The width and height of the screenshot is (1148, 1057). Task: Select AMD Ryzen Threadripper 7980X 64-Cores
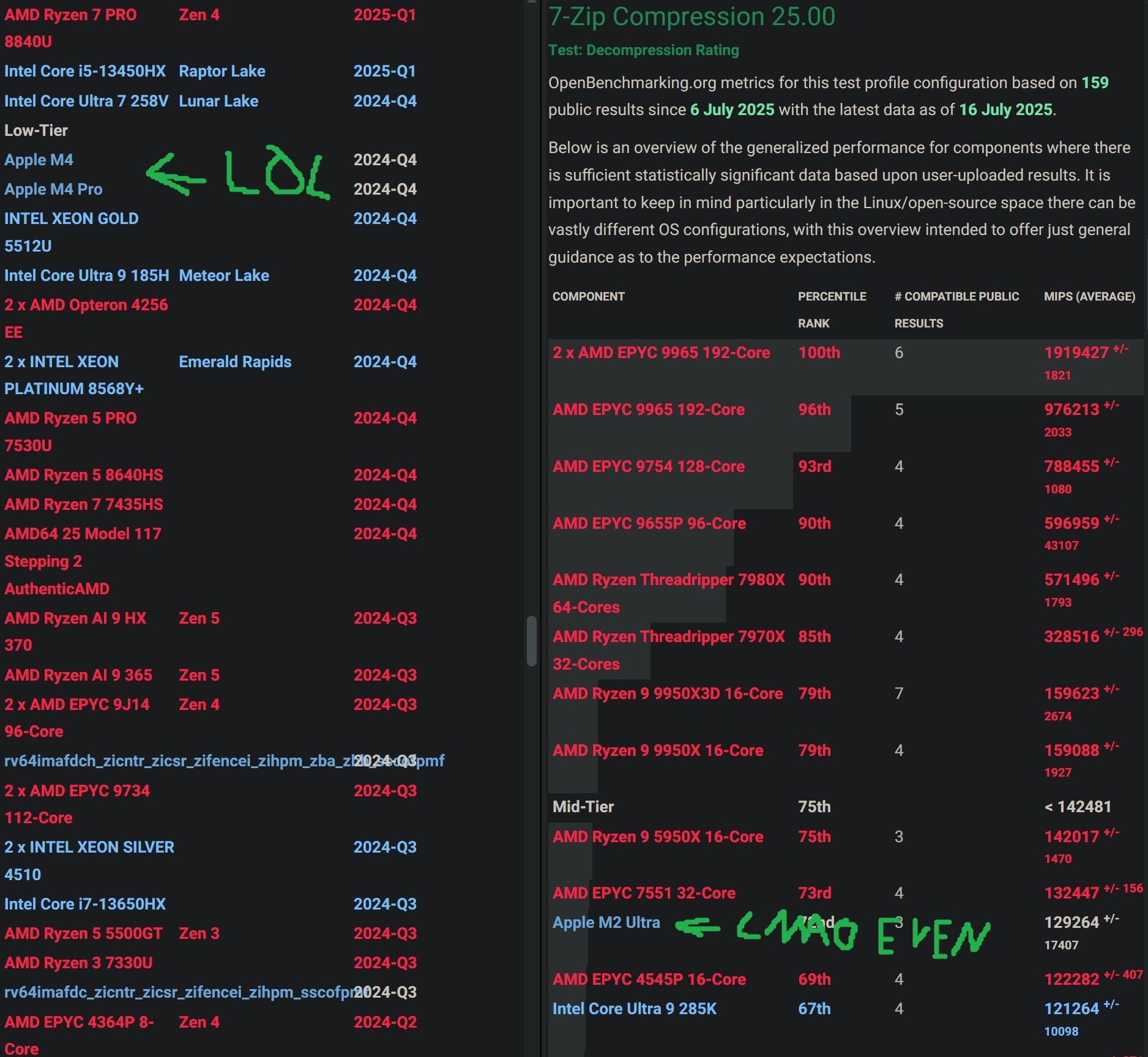point(669,593)
